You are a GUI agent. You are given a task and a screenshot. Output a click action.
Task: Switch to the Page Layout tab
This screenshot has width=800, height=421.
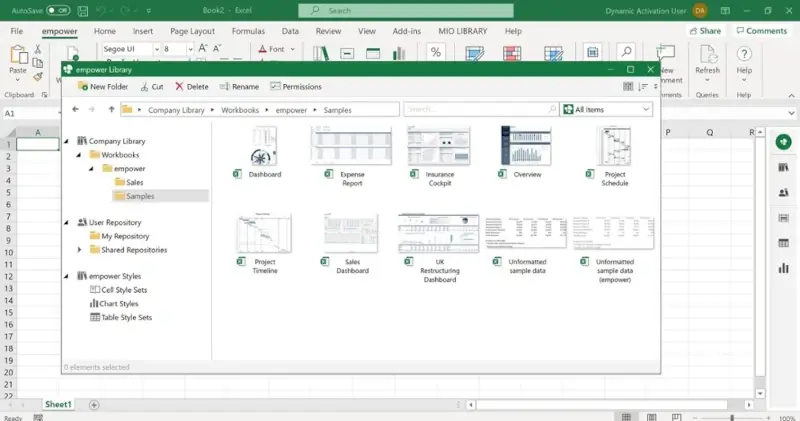point(192,31)
